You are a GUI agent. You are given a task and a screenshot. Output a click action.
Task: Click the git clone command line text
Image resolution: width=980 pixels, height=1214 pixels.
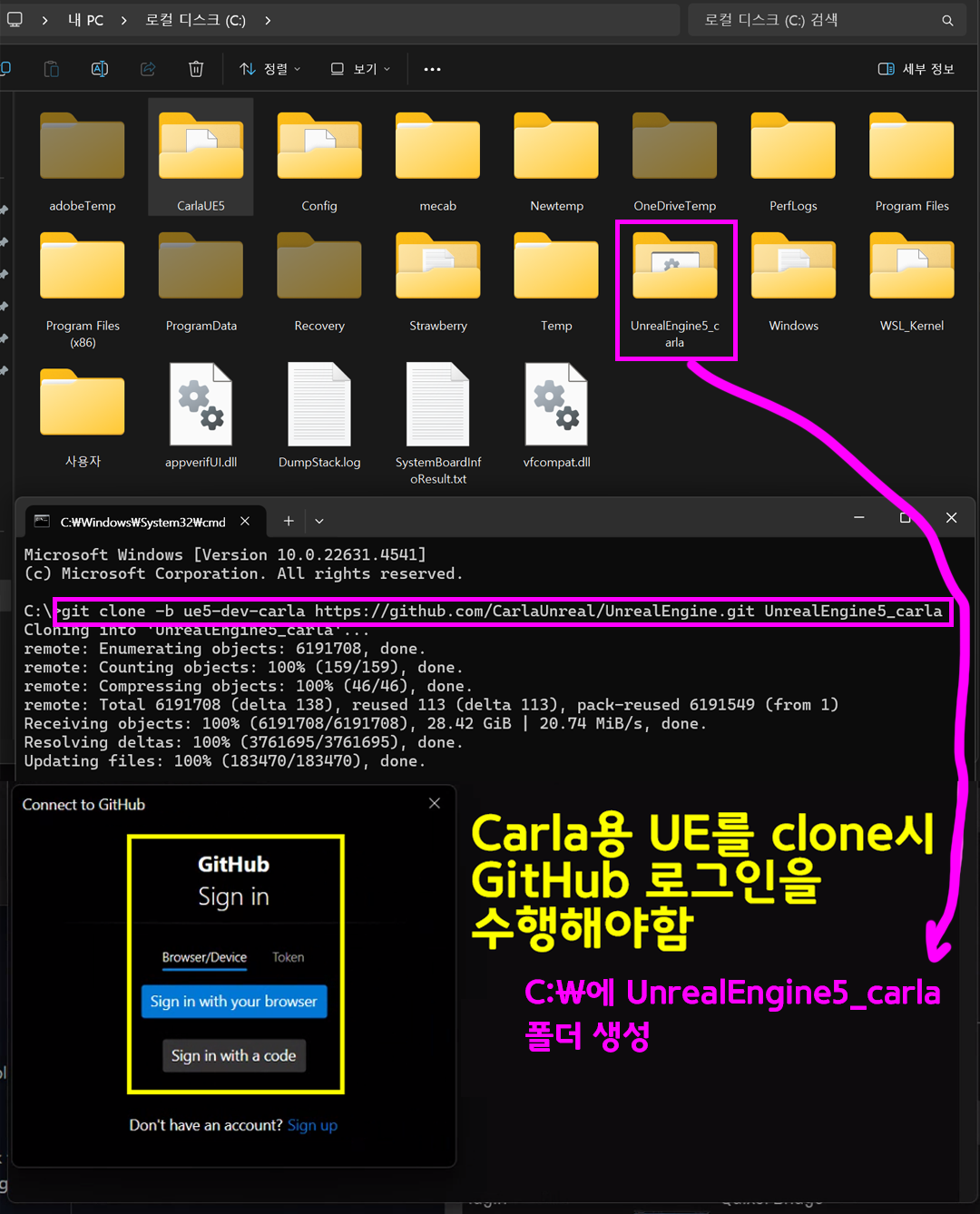pos(501,611)
